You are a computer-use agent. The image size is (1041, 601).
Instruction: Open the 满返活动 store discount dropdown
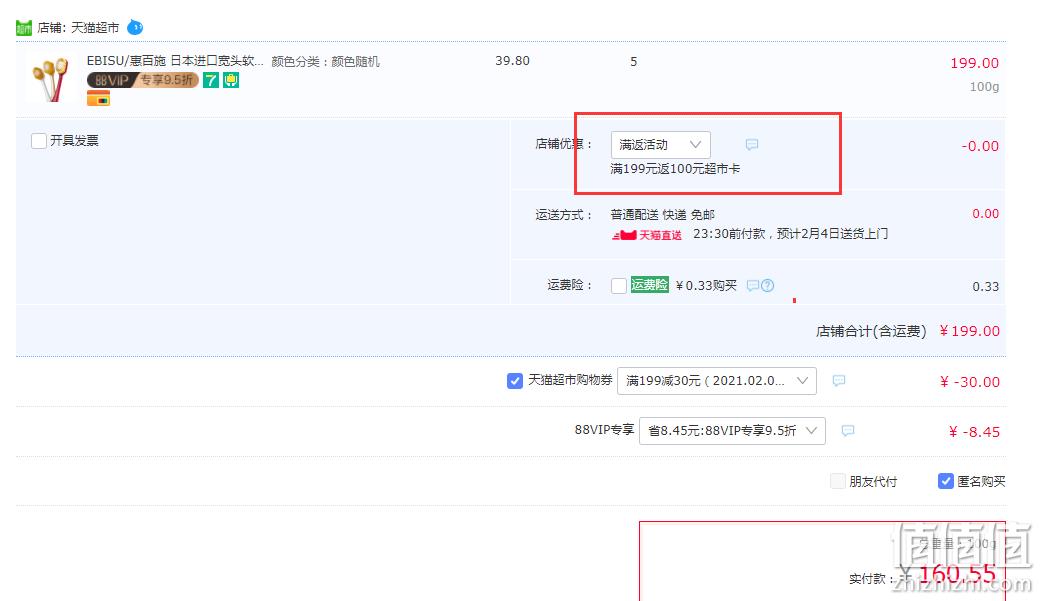661,145
